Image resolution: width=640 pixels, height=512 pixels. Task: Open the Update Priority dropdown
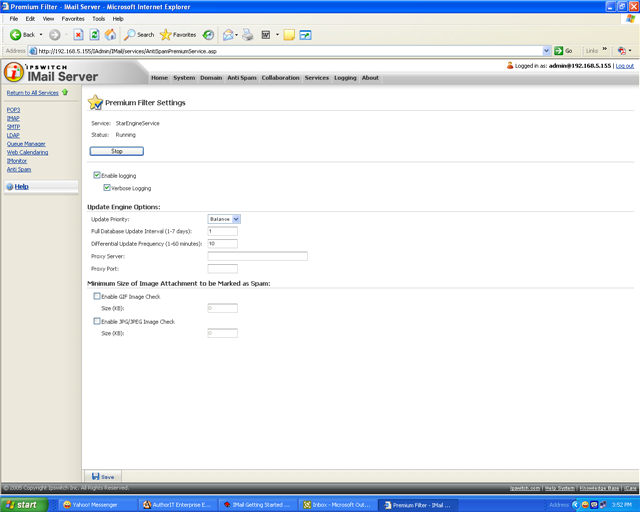point(224,219)
